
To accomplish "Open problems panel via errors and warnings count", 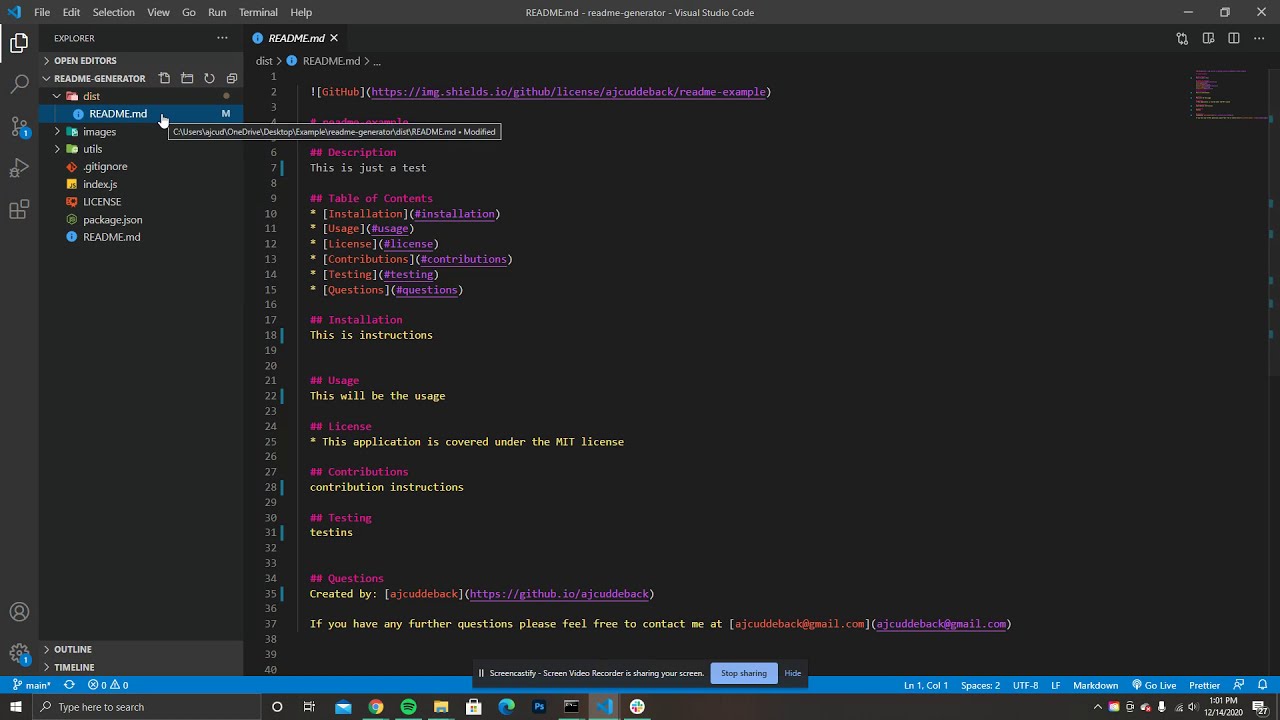I will click(108, 685).
